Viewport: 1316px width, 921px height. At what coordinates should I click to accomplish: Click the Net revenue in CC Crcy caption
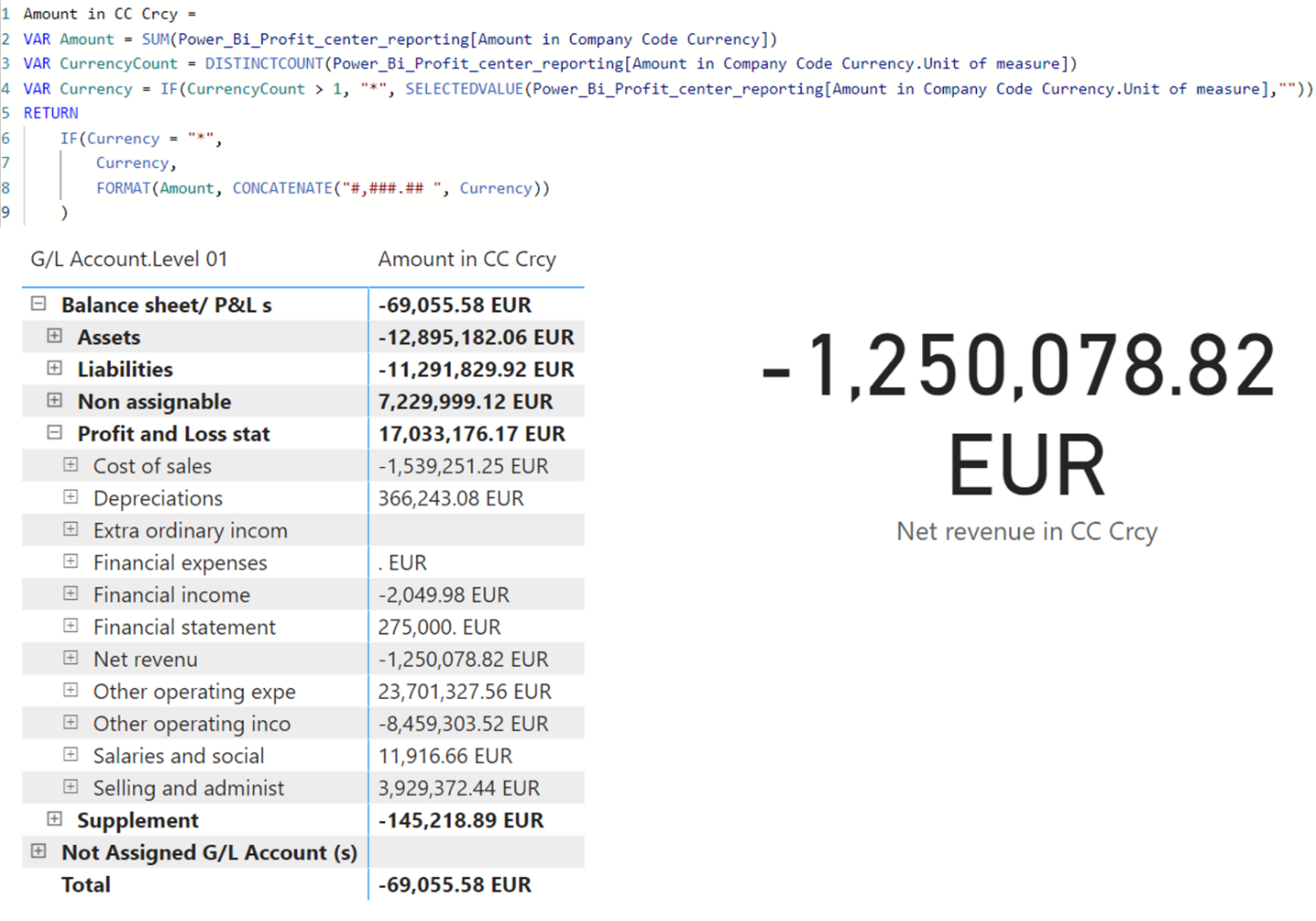[x=1027, y=531]
